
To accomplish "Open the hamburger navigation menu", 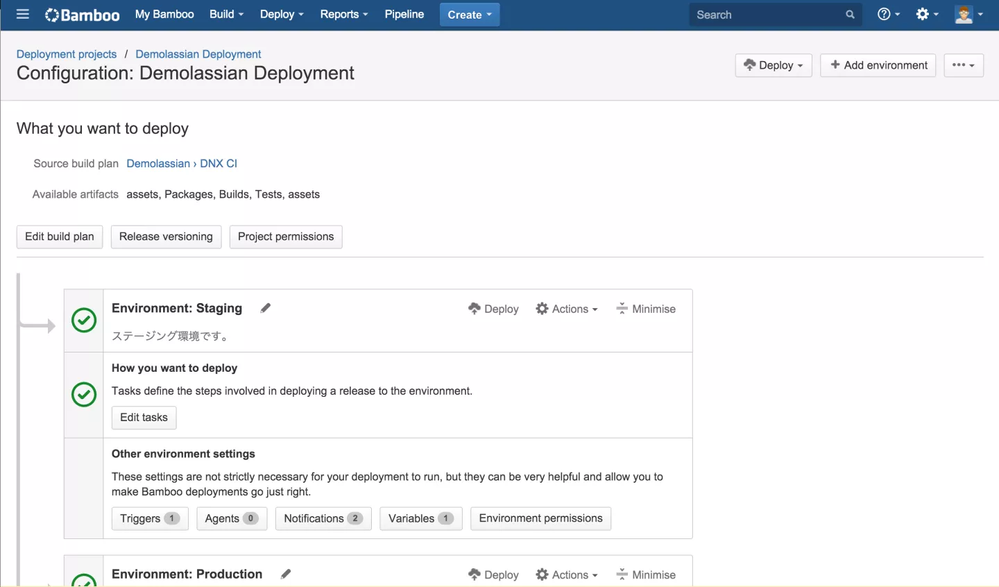I will [22, 14].
